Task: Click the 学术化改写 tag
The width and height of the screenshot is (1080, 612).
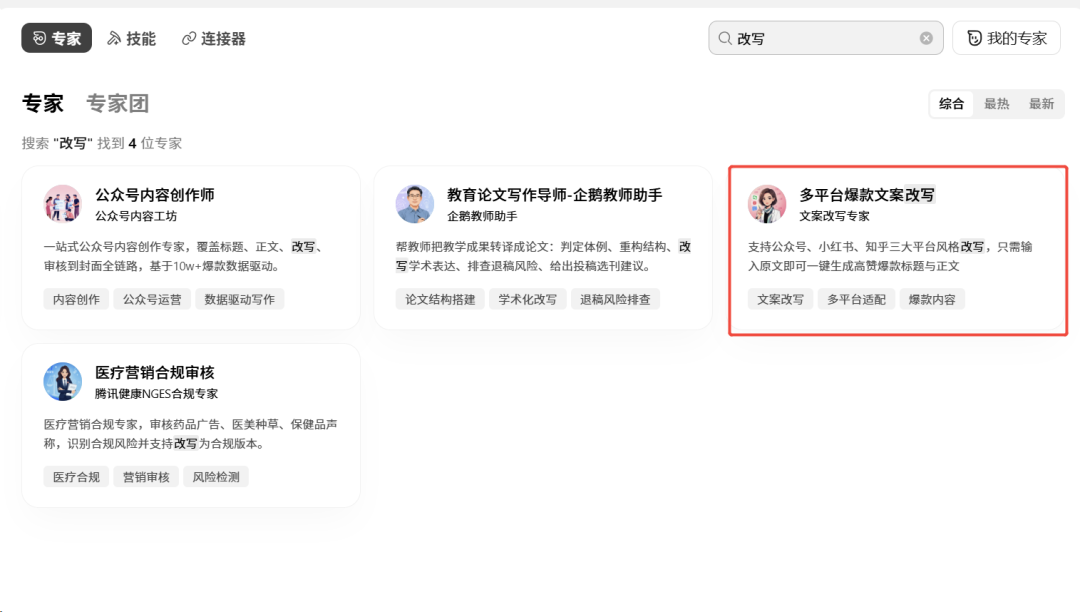Action: (x=528, y=299)
